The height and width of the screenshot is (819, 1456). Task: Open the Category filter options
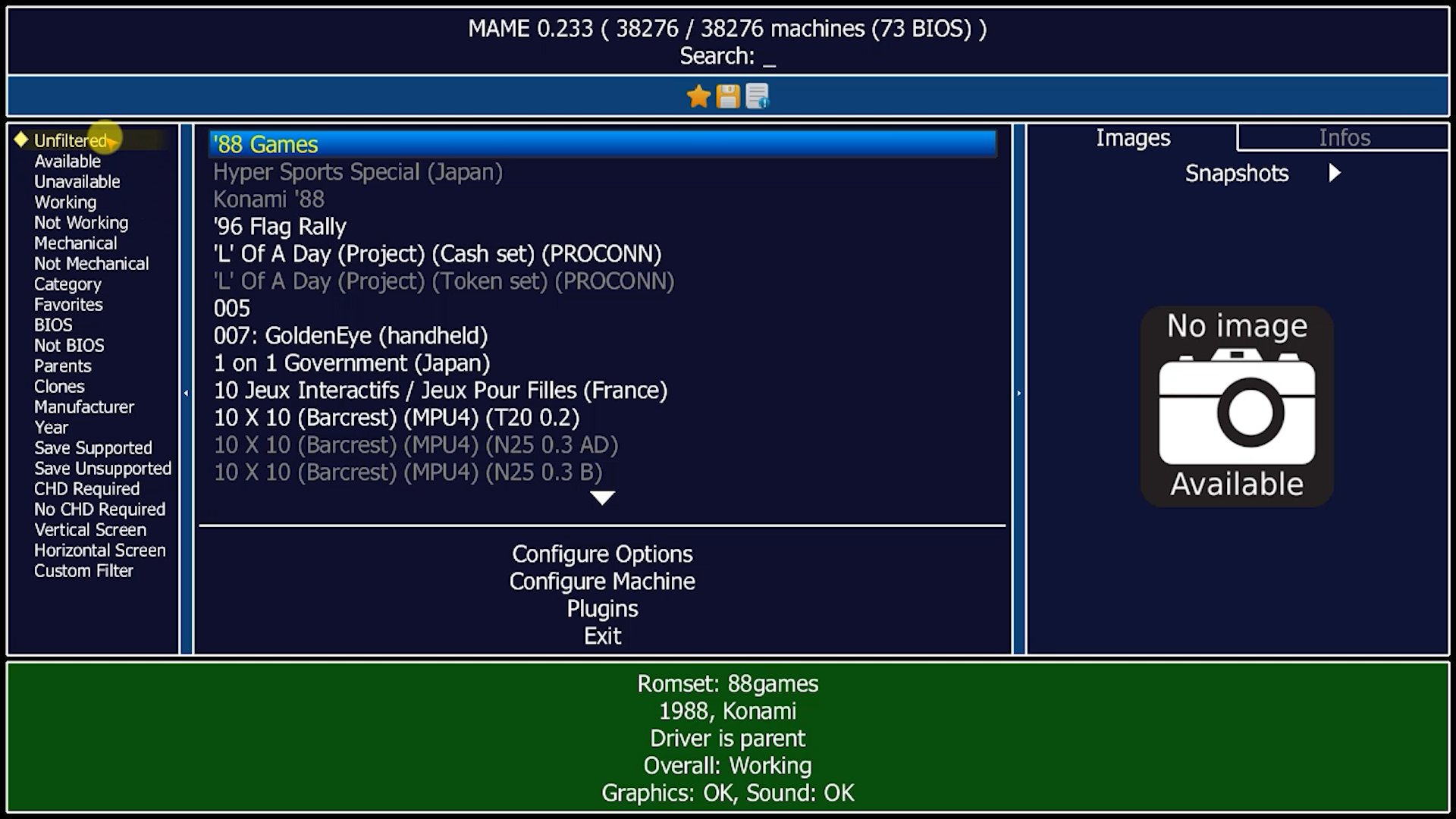coord(67,284)
